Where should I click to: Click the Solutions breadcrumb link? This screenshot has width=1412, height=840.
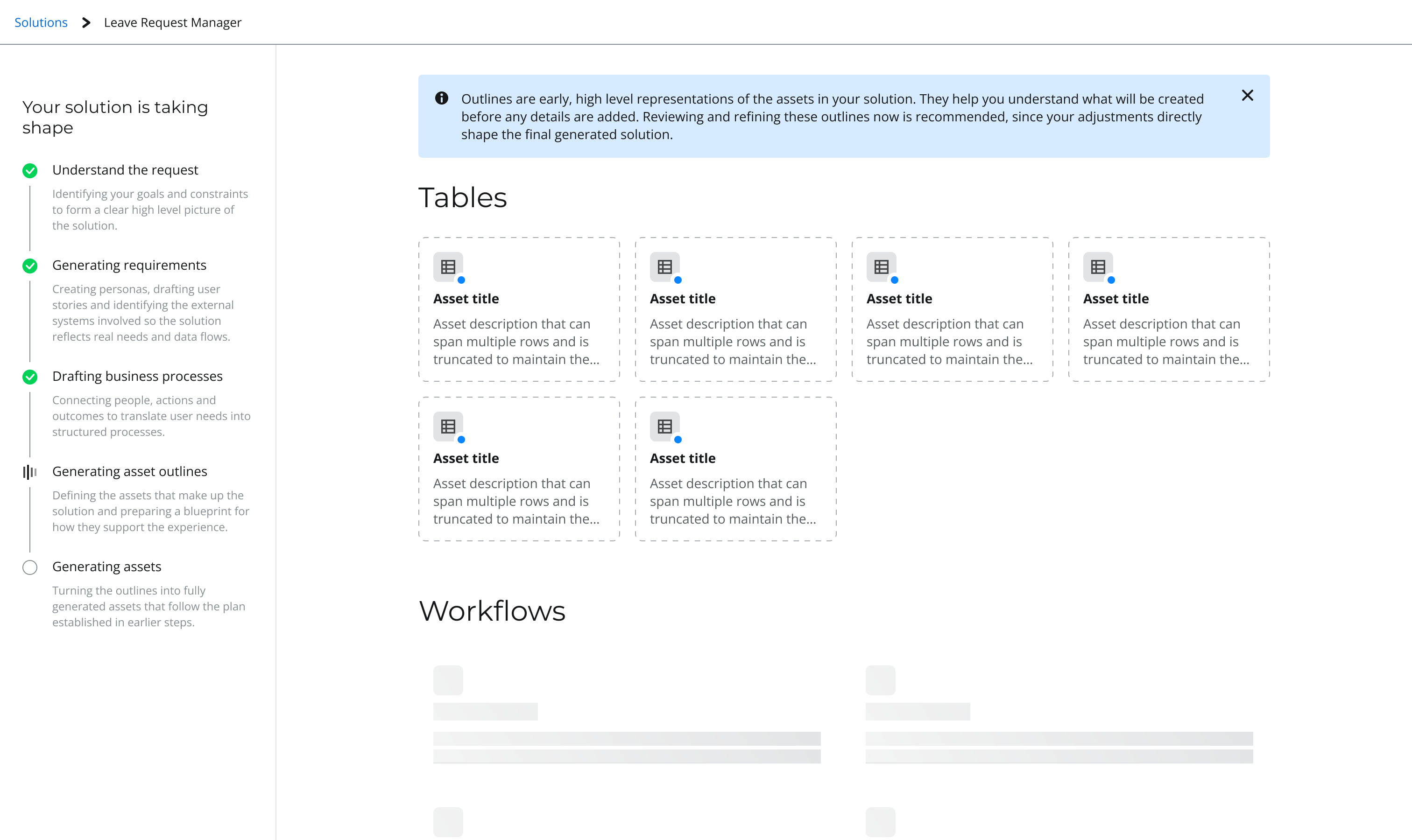pyautogui.click(x=41, y=23)
